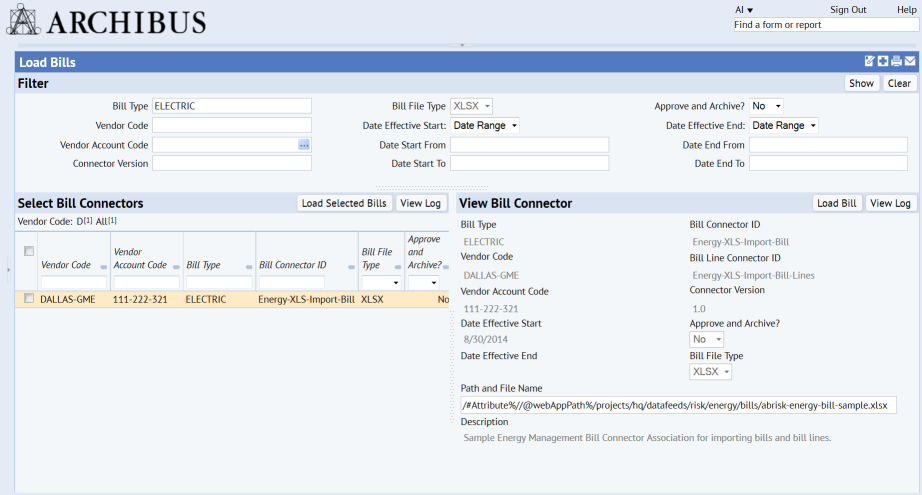Open Bill File Type dropdown in View Bill Connector
Viewport: 922px width, 495px height.
tap(710, 372)
